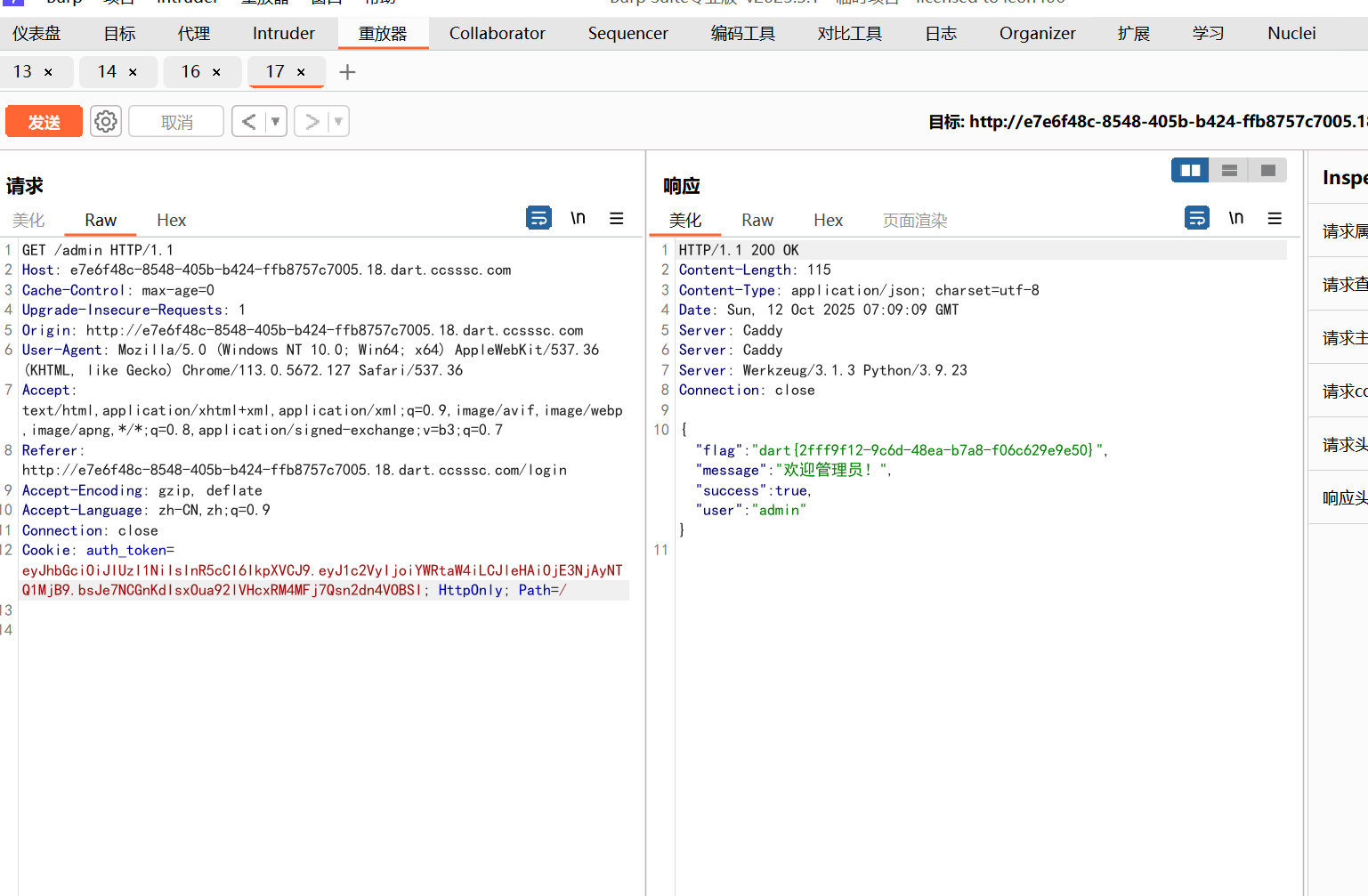
Task: Show non-printable characters in response panel
Action: [x=1235, y=218]
